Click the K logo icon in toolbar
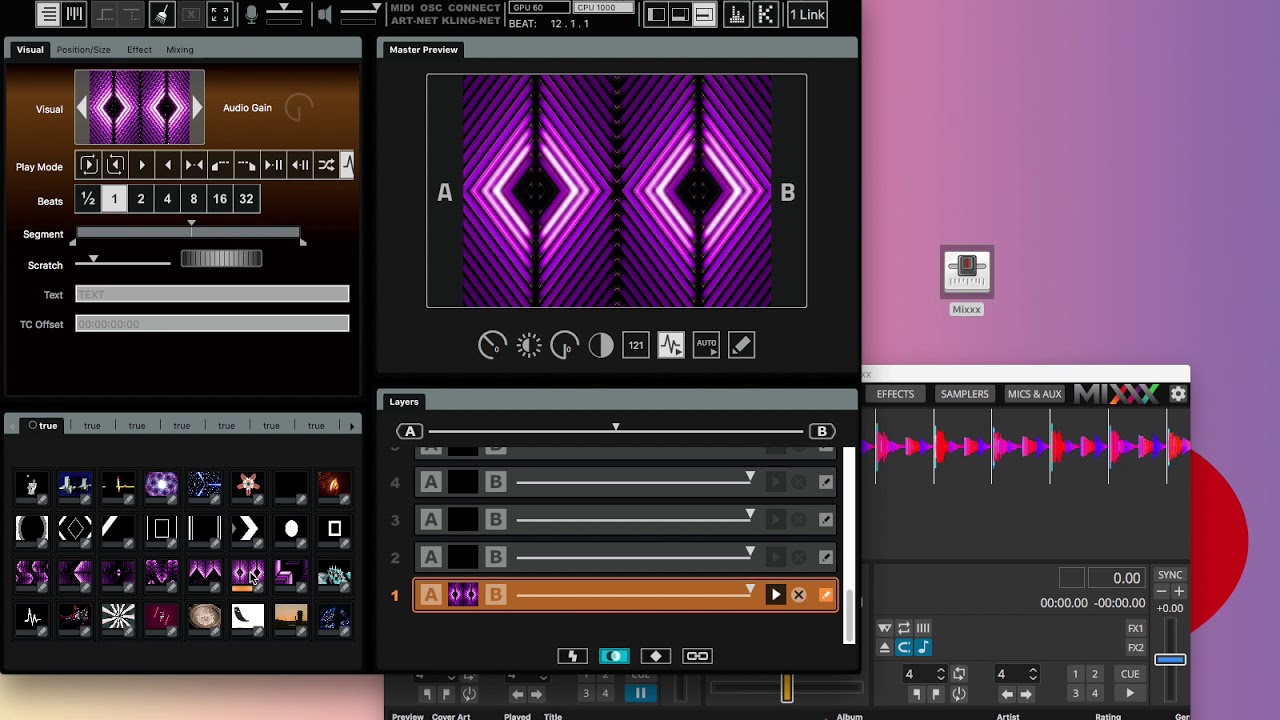The image size is (1280, 720). pos(765,14)
